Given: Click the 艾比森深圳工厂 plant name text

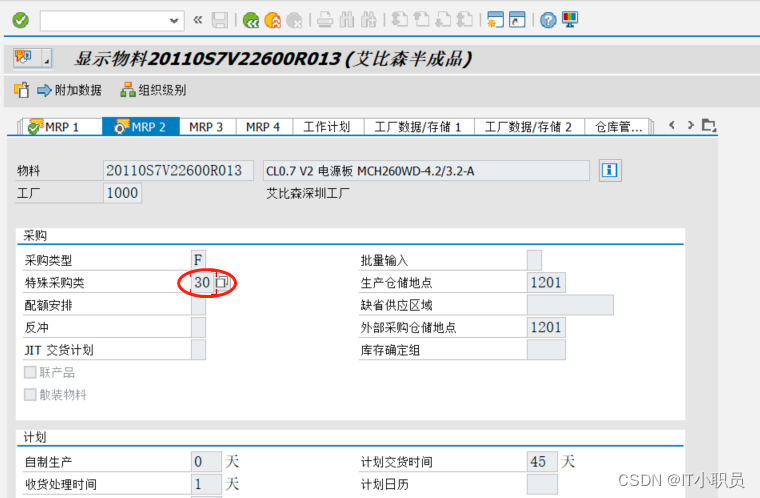Looking at the screenshot, I should tap(307, 193).
